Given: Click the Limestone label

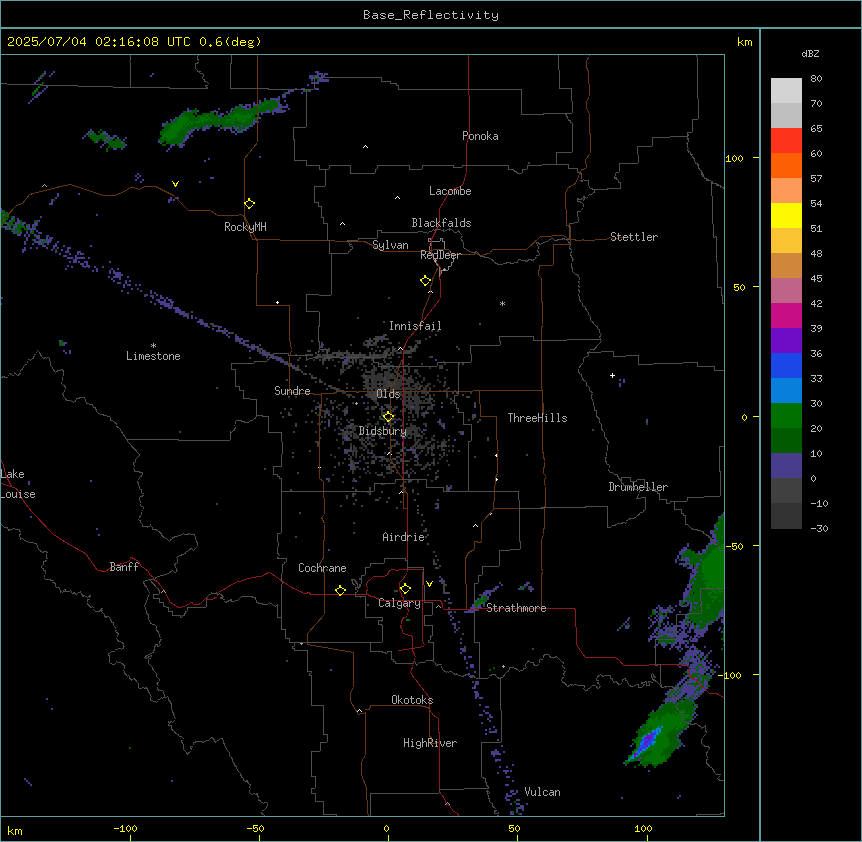Looking at the screenshot, I should point(153,356).
